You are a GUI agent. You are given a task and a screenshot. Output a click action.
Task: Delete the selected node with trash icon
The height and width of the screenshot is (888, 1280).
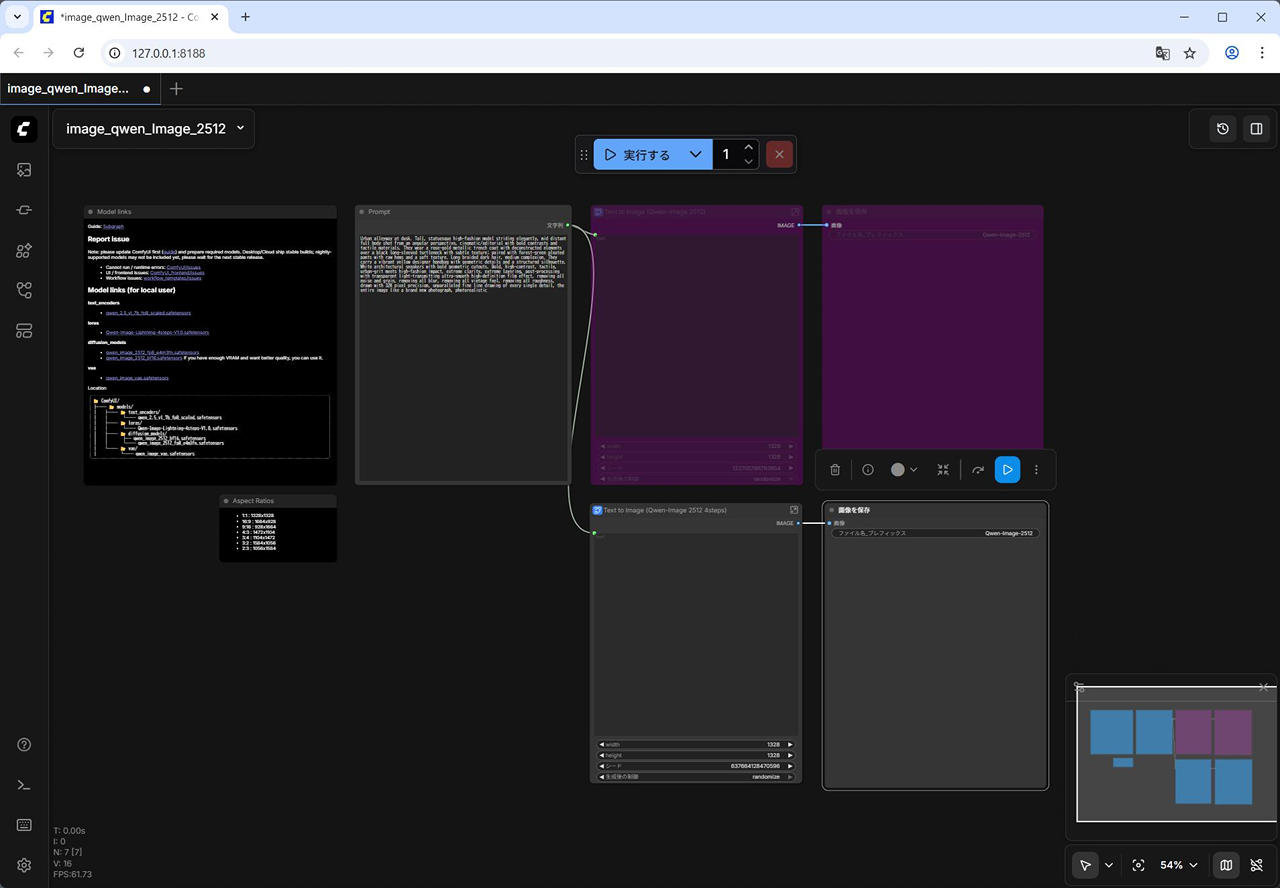click(835, 470)
